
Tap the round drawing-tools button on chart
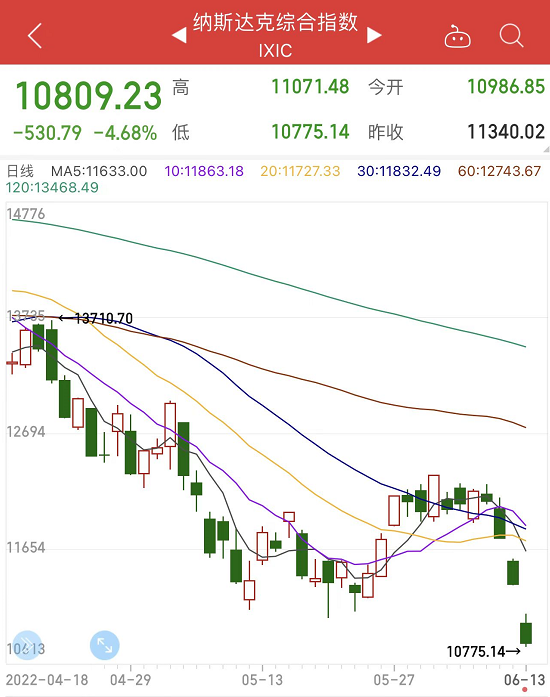tap(27, 645)
